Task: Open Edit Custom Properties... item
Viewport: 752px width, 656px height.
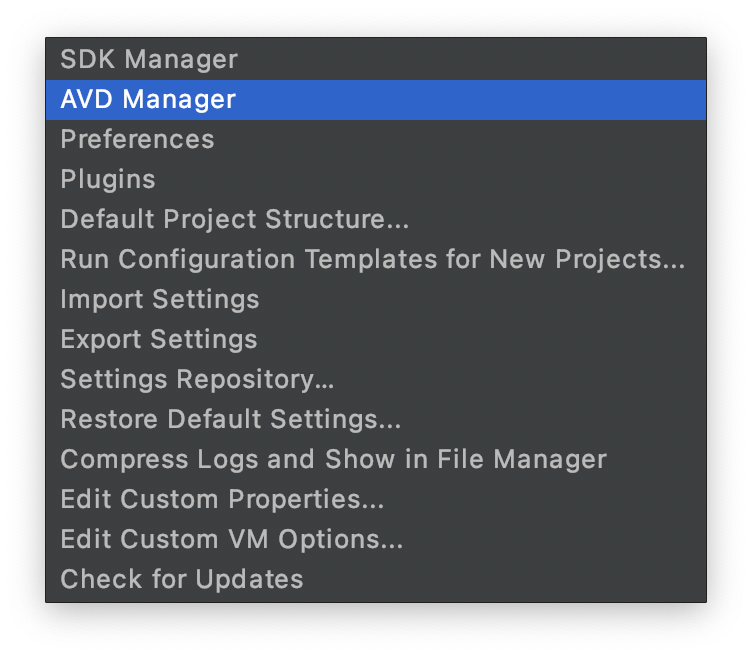Action: [376, 499]
